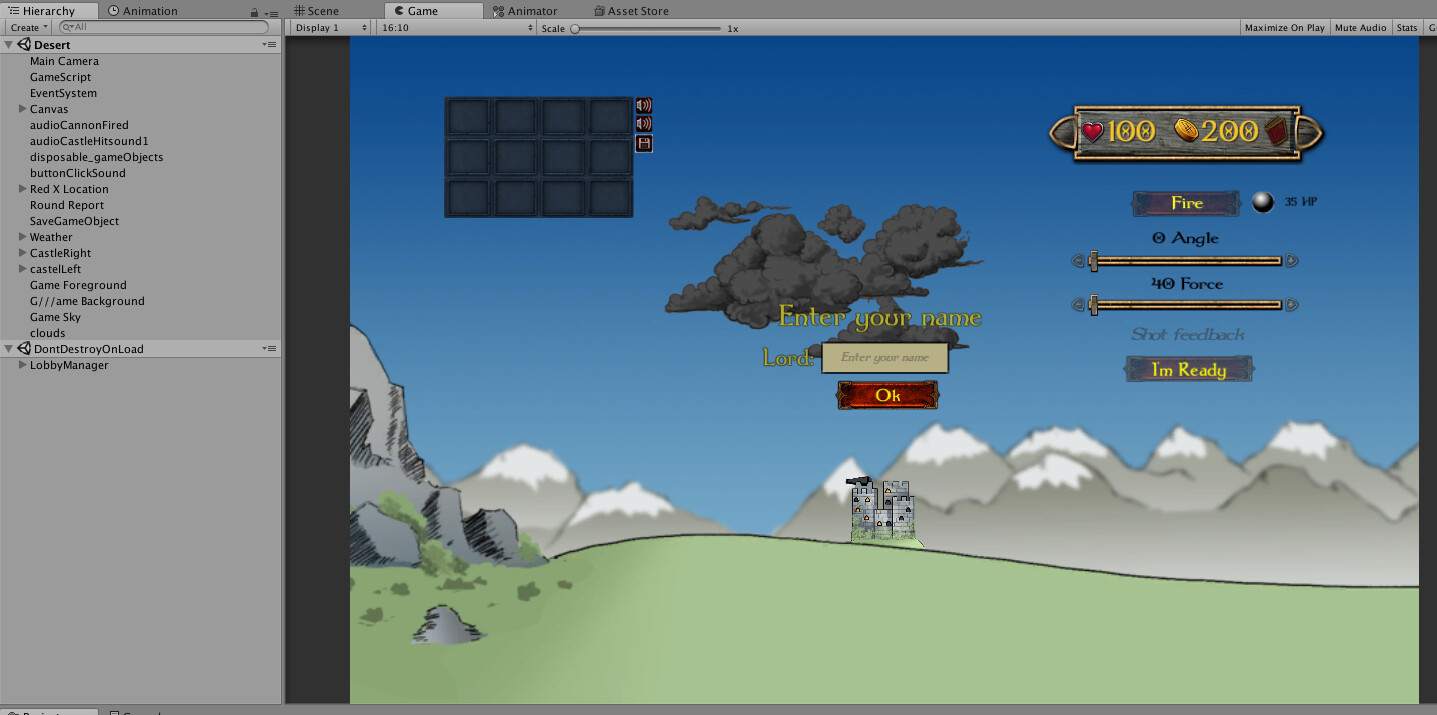
Task: Click the floppy disk save icon
Action: [x=644, y=143]
